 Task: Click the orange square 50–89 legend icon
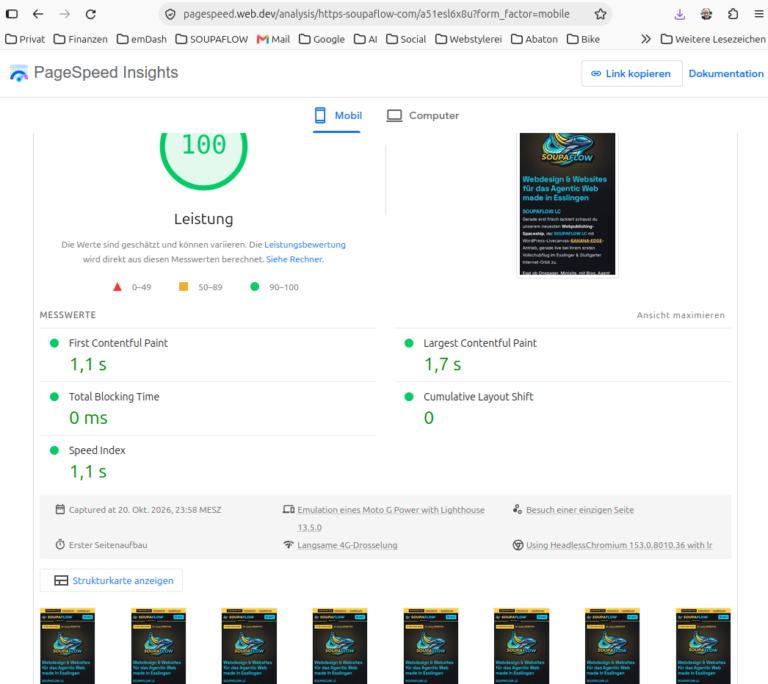(183, 287)
